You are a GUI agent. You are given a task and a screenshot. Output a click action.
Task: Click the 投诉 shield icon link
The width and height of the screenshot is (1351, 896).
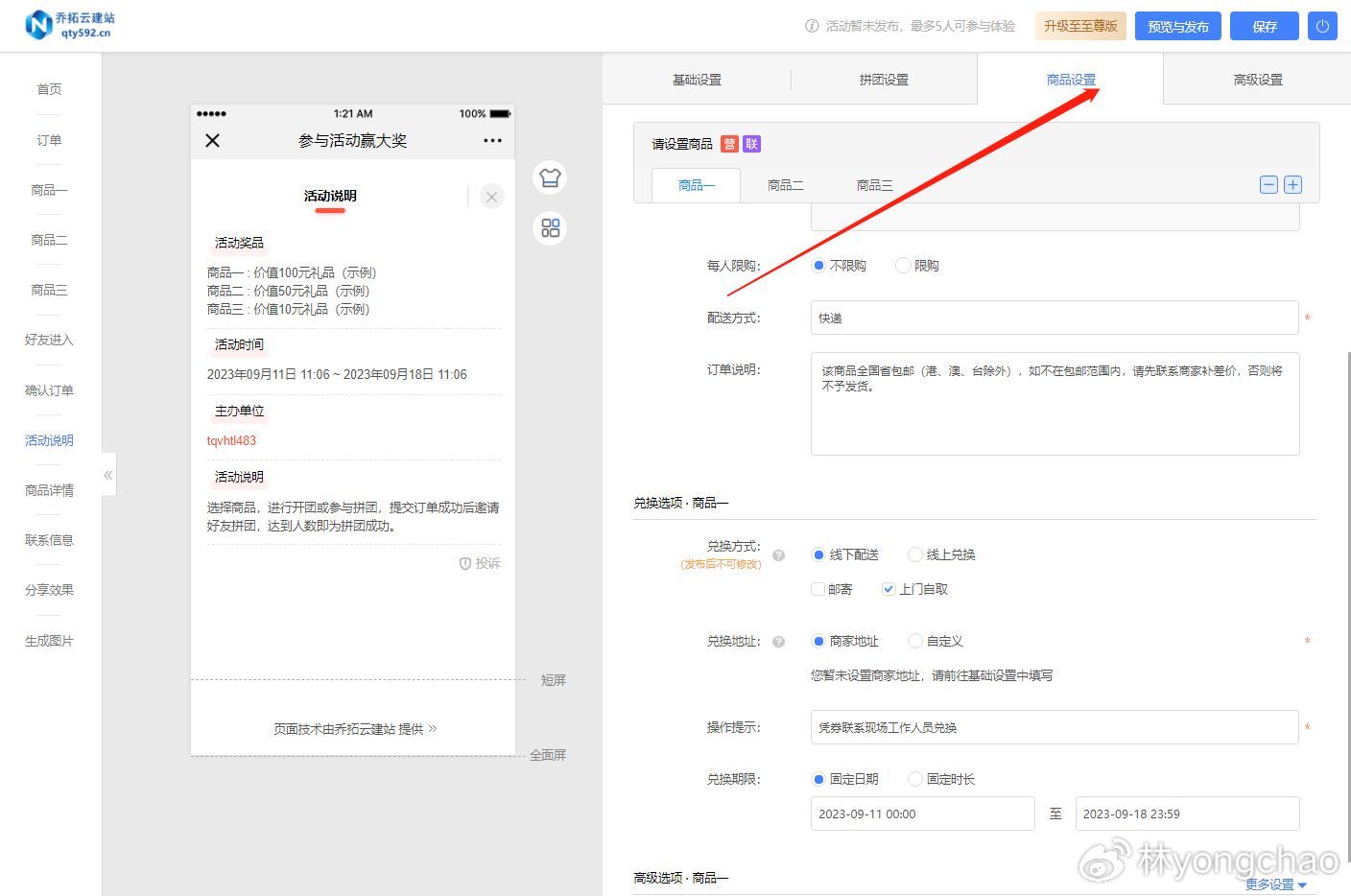[480, 563]
